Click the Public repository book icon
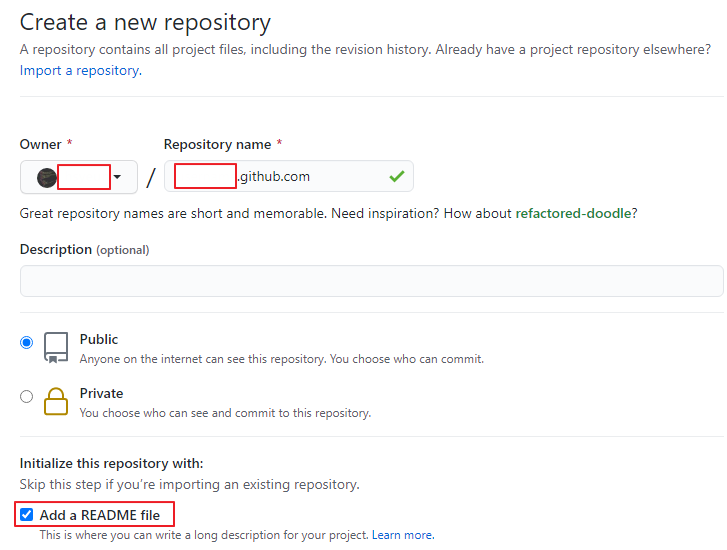727x550 pixels. pos(56,347)
